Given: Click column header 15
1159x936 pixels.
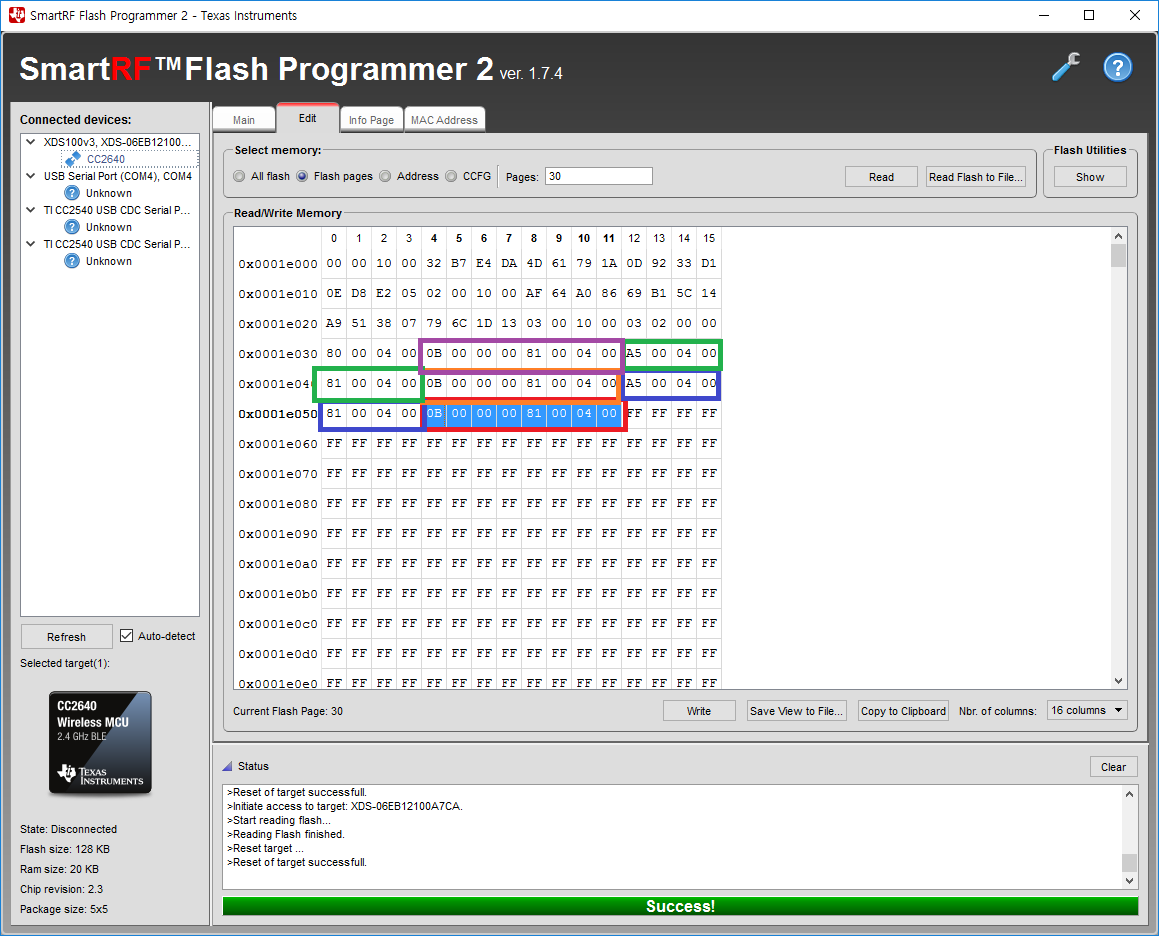Looking at the screenshot, I should (709, 238).
